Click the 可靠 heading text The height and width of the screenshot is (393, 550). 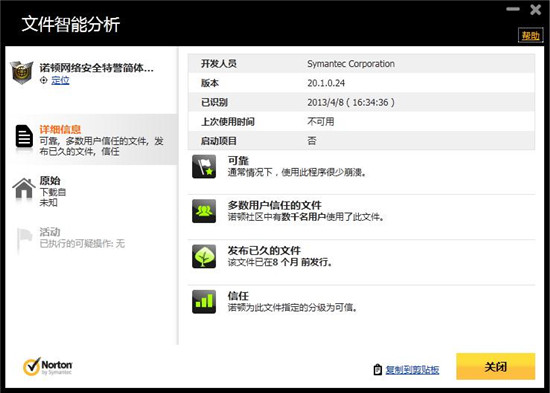238,160
